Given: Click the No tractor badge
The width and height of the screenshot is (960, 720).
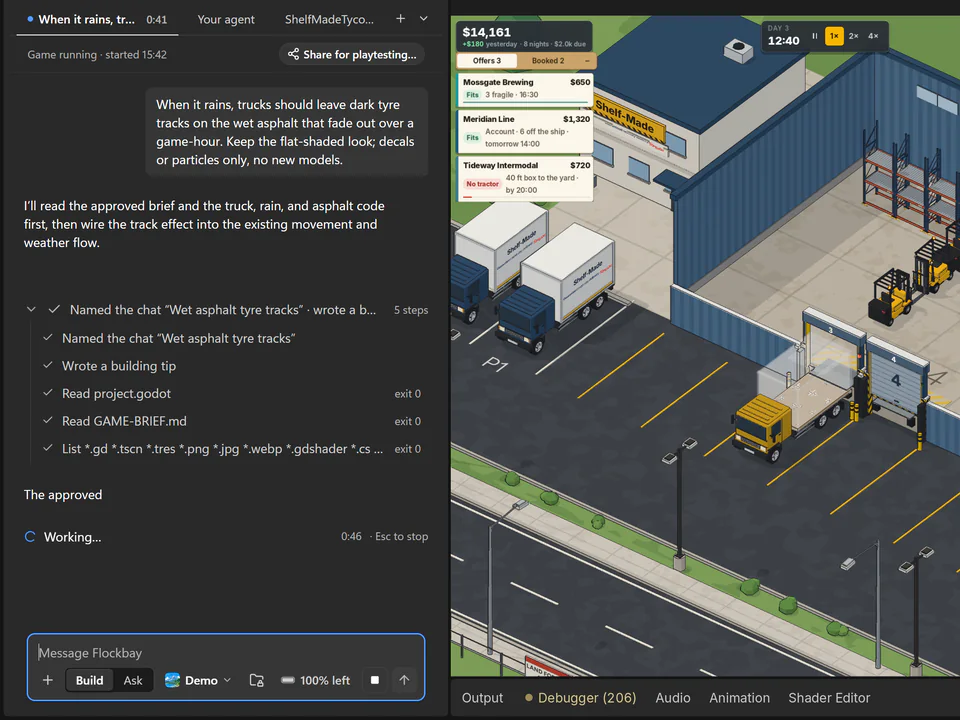Looking at the screenshot, I should pyautogui.click(x=482, y=184).
